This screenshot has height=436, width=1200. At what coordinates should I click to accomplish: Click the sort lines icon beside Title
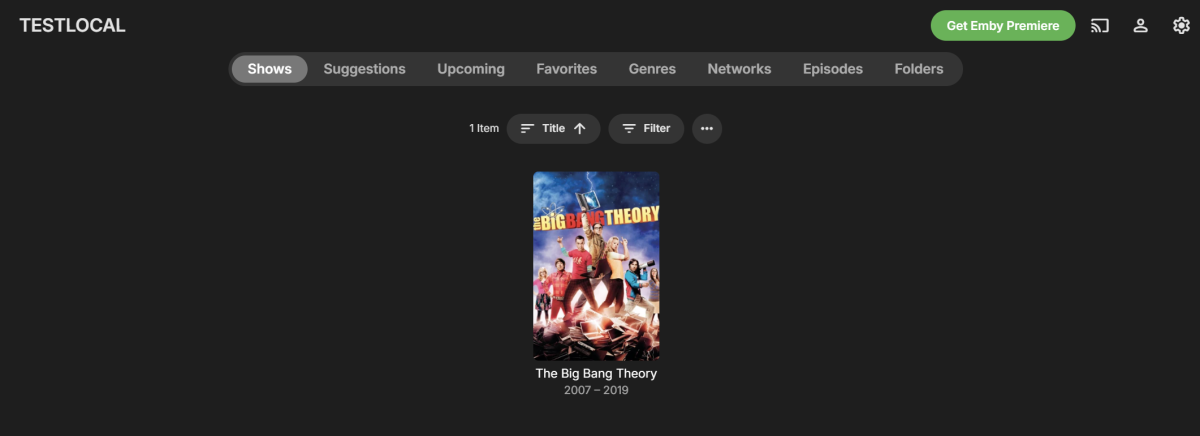pos(527,128)
